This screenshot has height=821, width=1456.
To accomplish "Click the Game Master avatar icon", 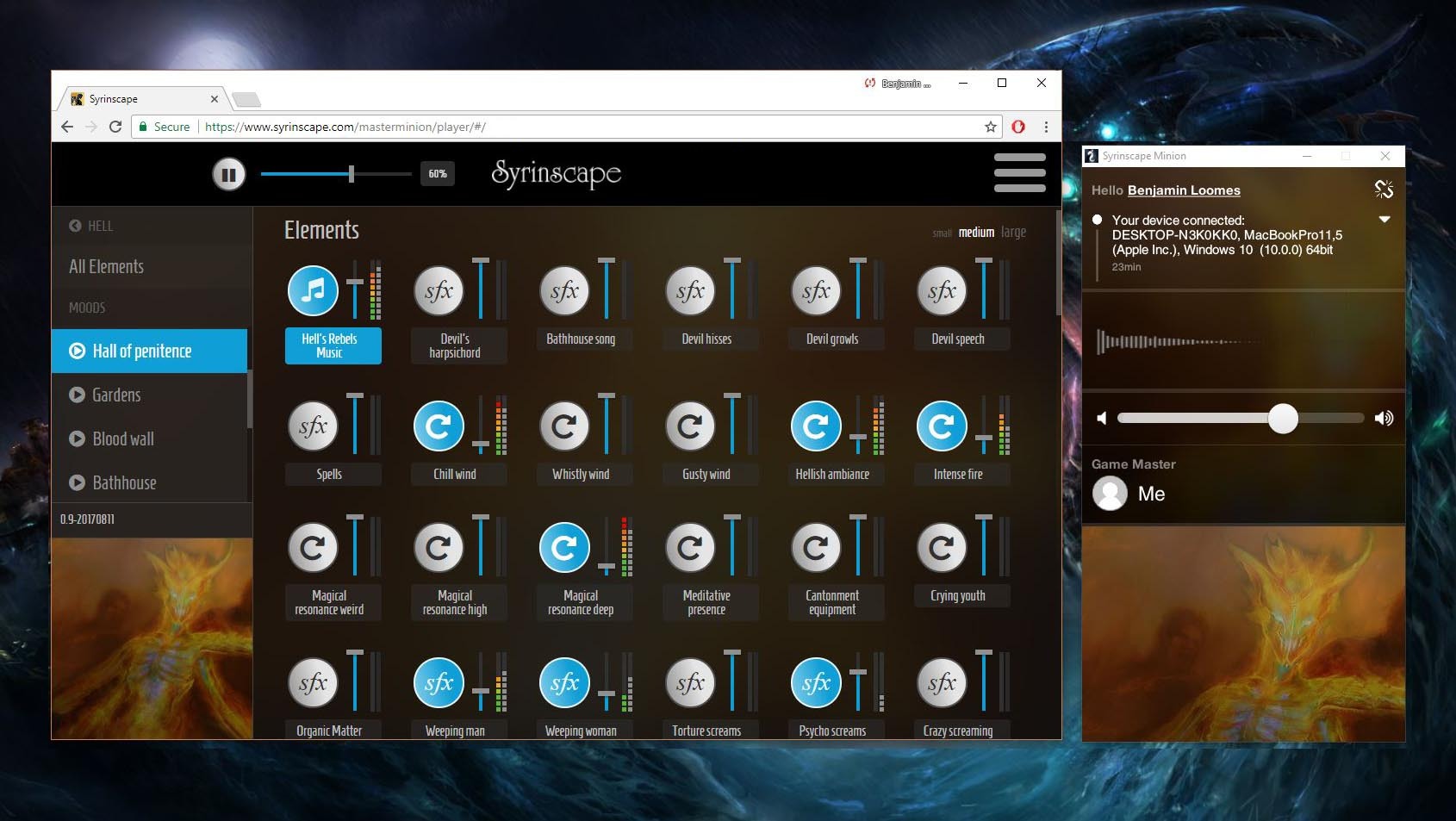I will 1110,494.
